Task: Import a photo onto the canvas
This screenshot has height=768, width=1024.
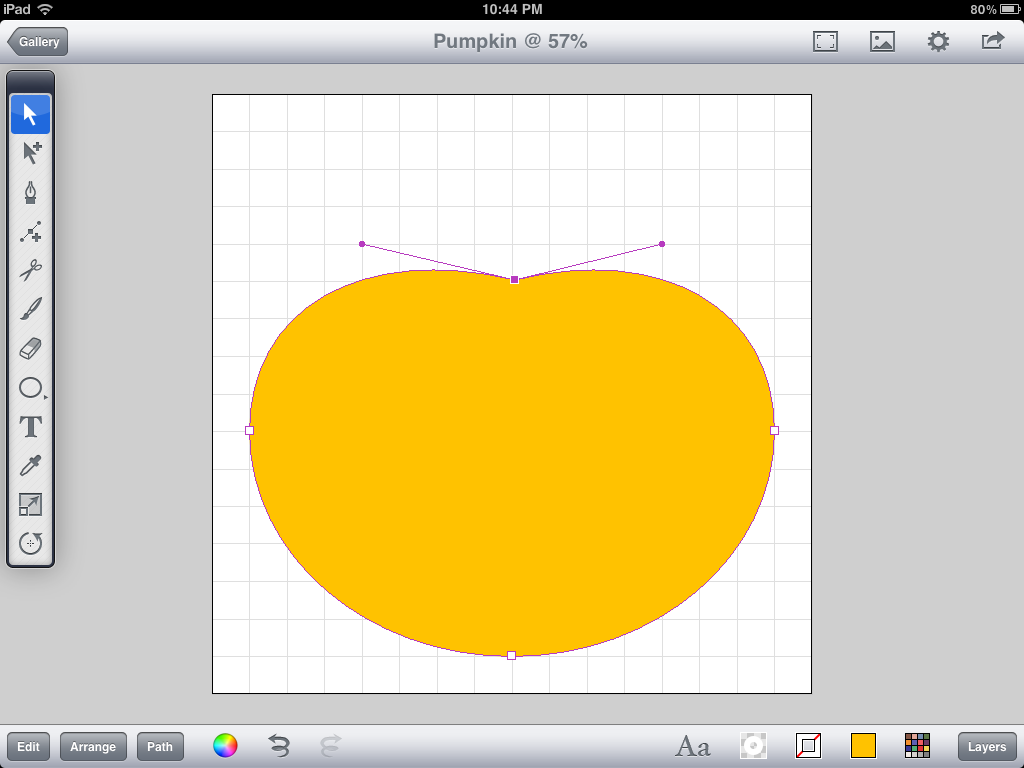Action: coord(882,41)
